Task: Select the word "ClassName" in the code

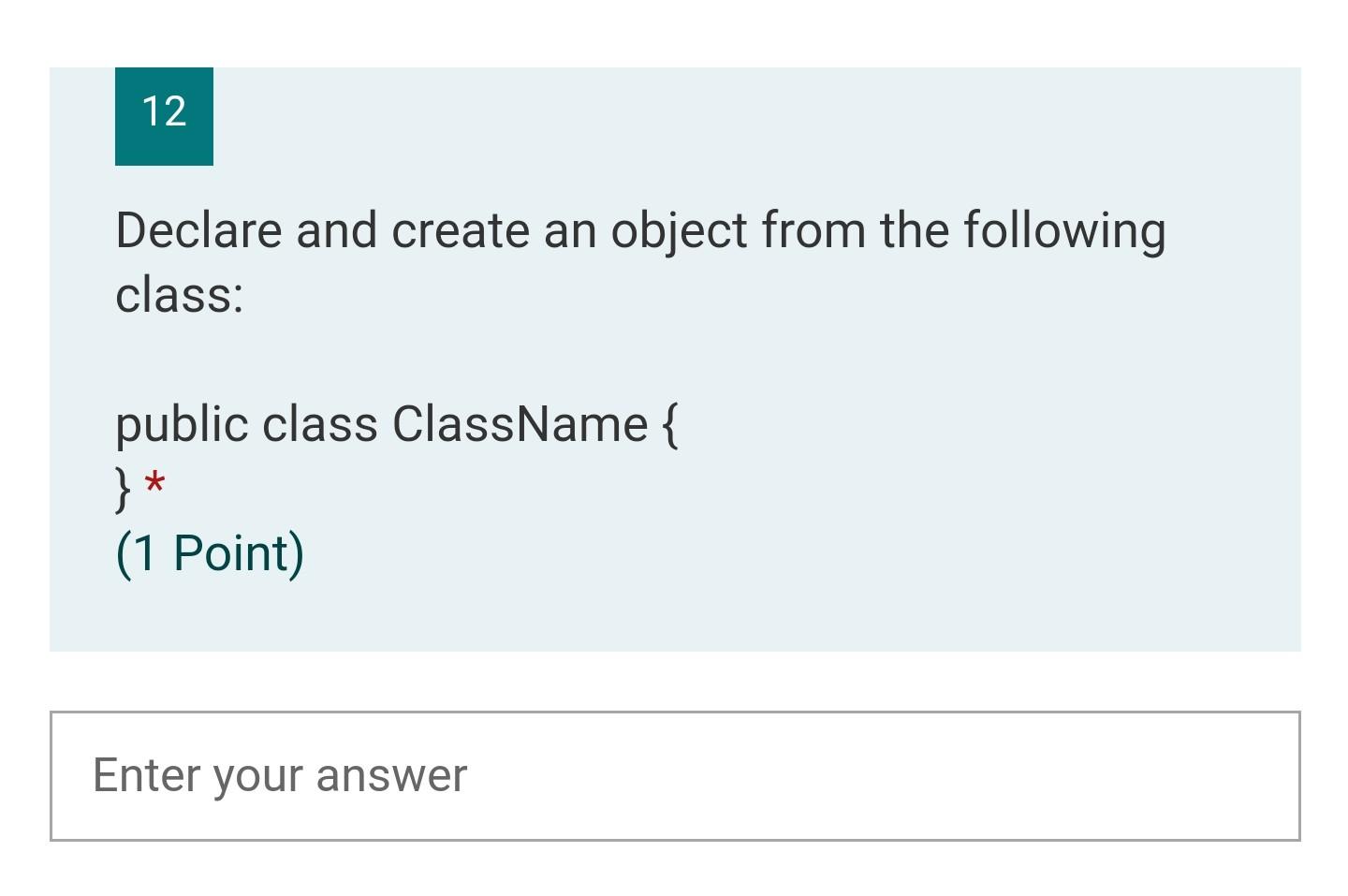Action: point(520,424)
